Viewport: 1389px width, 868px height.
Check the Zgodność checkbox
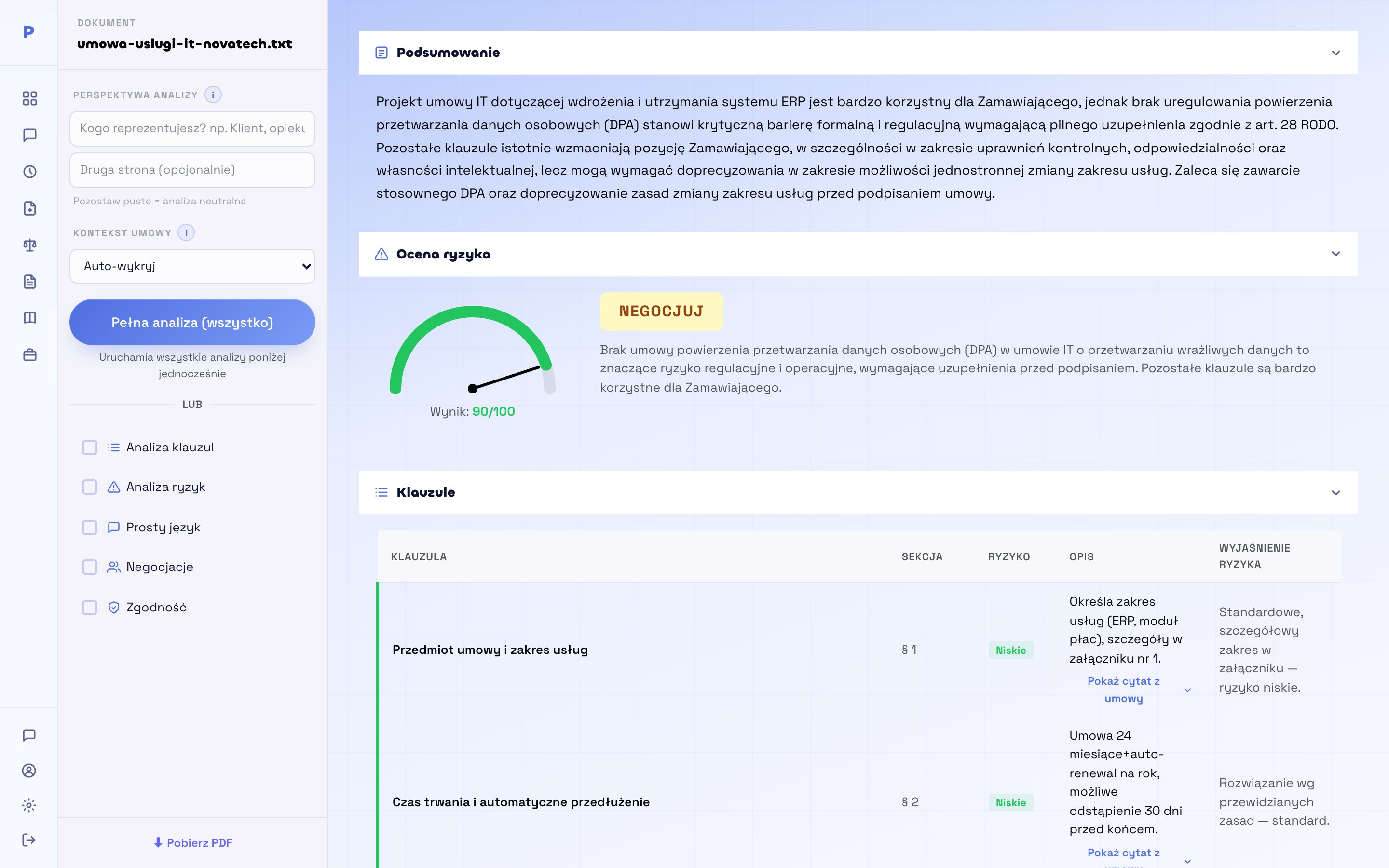tap(90, 608)
